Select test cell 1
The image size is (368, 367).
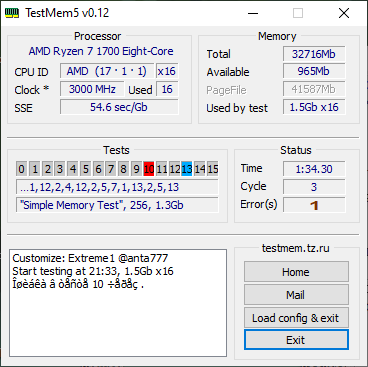(x=35, y=169)
